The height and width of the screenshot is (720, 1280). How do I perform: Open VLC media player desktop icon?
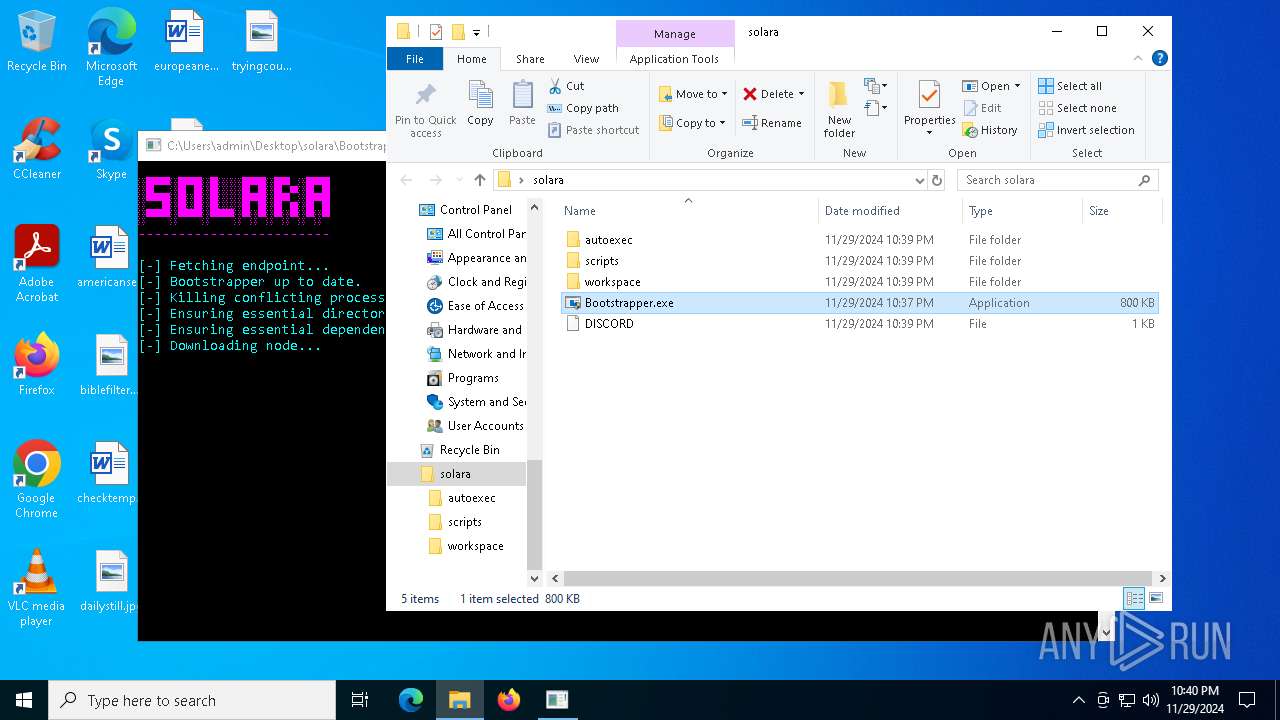(x=37, y=587)
